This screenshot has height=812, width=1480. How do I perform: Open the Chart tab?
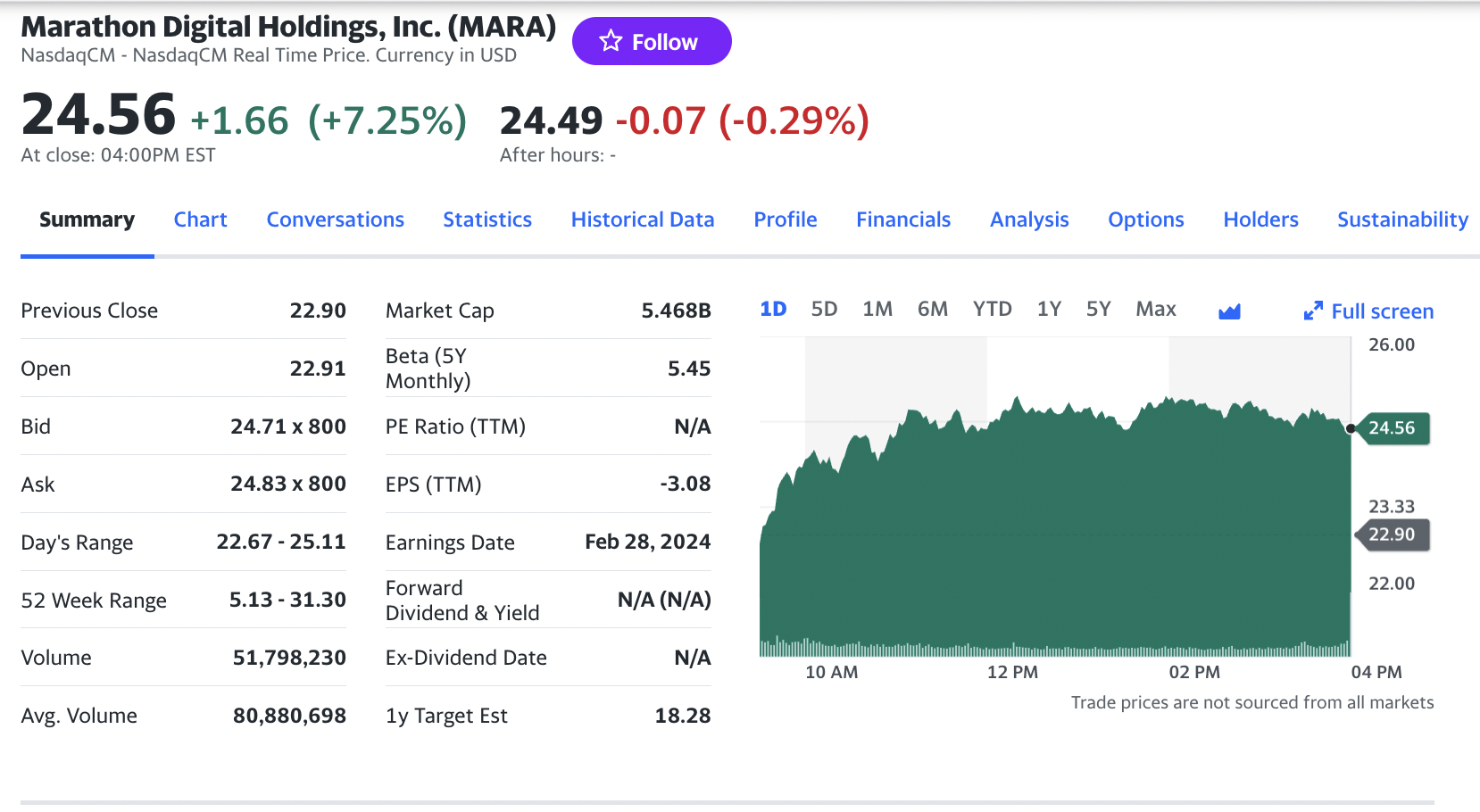pyautogui.click(x=200, y=220)
